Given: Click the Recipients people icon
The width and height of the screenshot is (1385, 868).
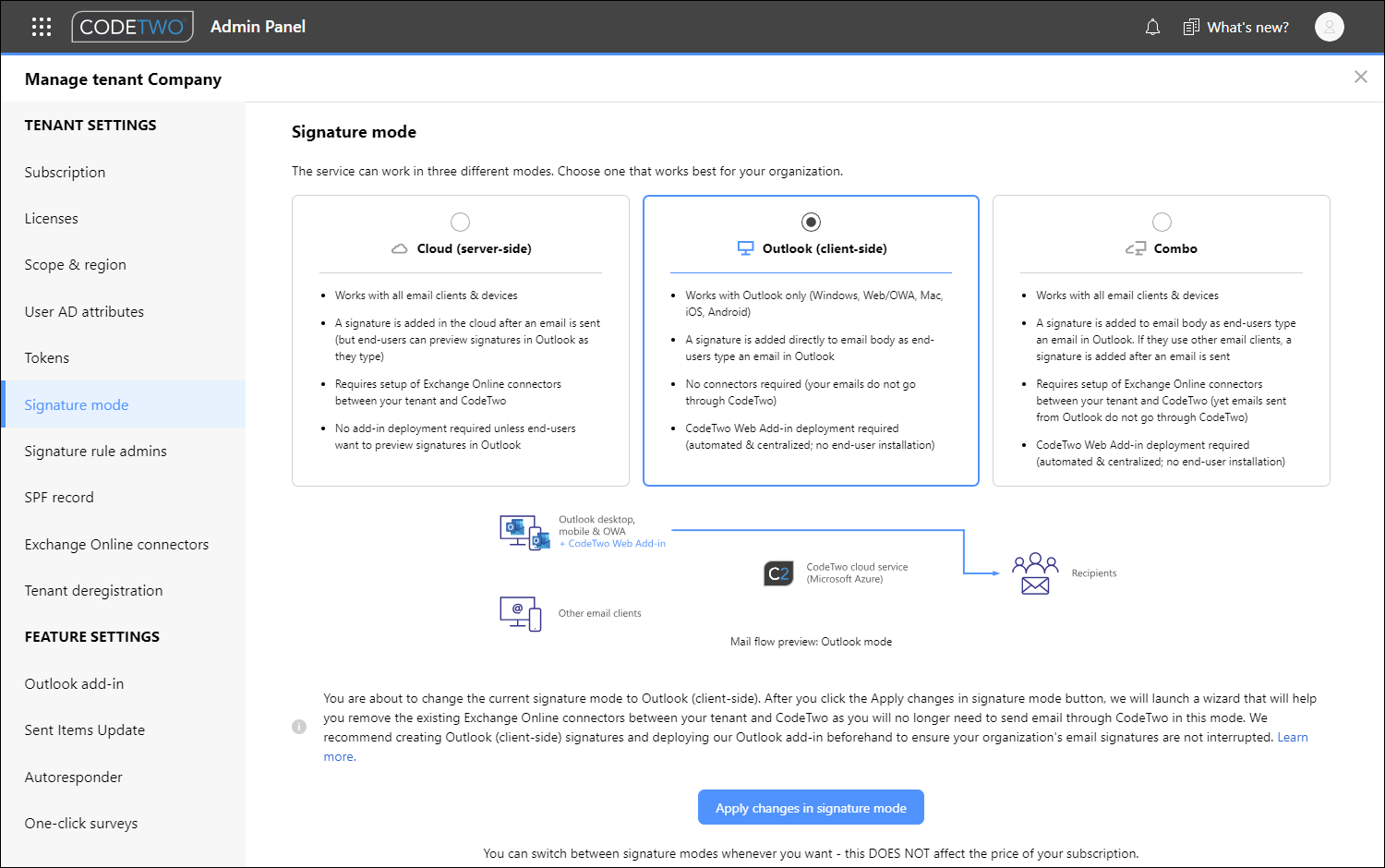Looking at the screenshot, I should 1035,573.
